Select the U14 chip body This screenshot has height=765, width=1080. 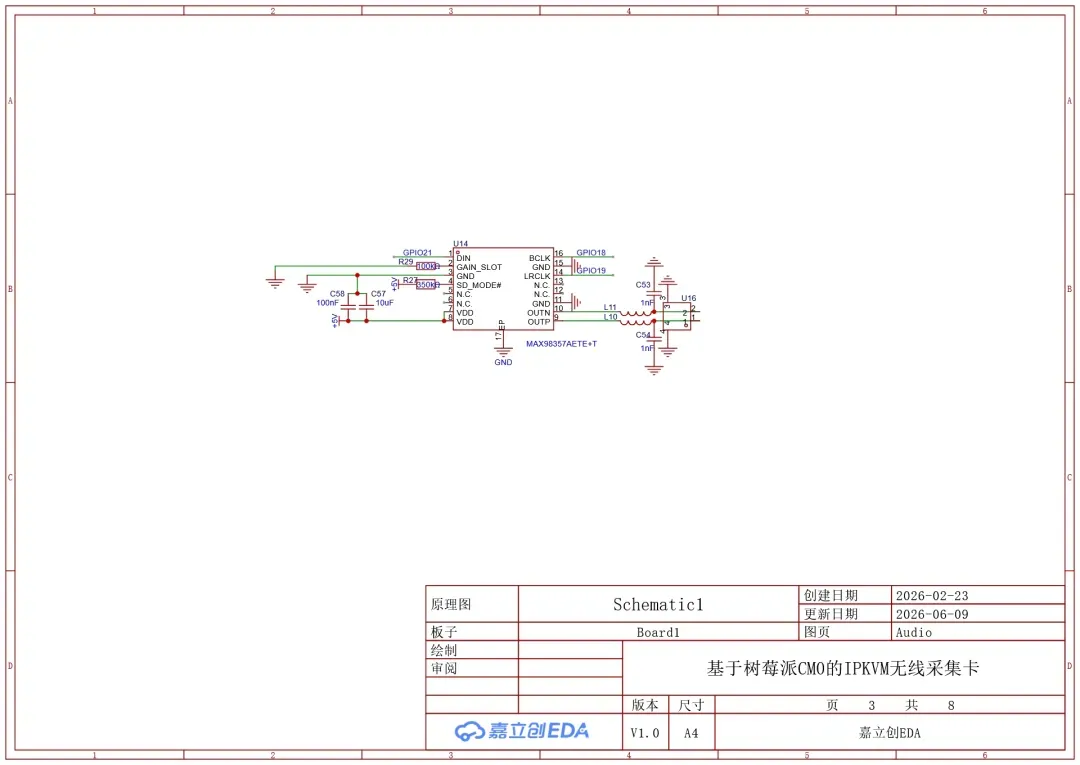(503, 289)
